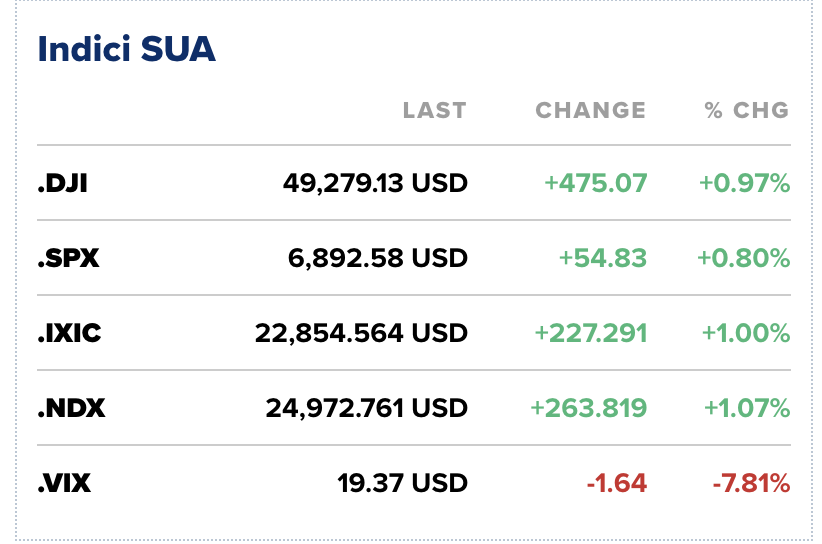The width and height of the screenshot is (822, 544).
Task: Select the 19.37 USD VIX price
Action: pyautogui.click(x=402, y=484)
